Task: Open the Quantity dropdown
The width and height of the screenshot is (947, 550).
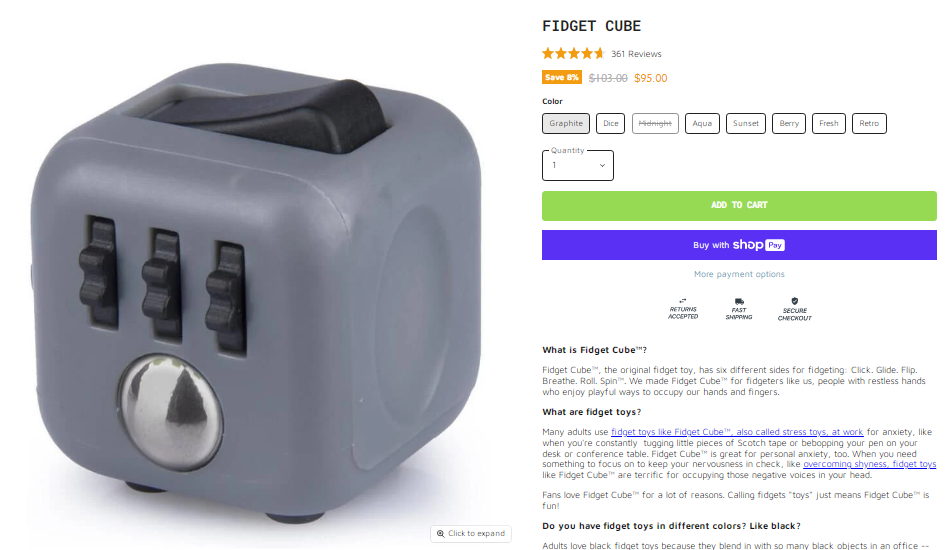Action: (578, 165)
